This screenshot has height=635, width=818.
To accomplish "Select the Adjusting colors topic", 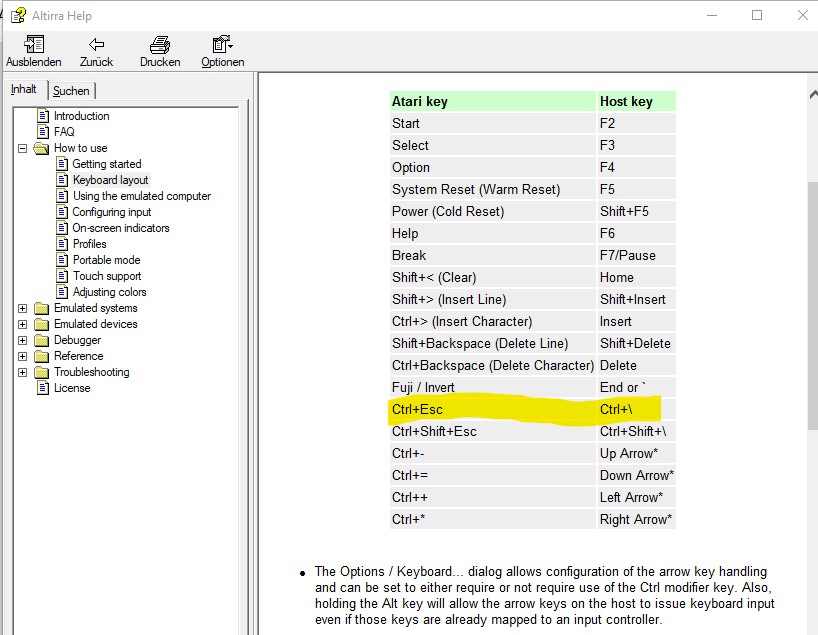I will [109, 292].
